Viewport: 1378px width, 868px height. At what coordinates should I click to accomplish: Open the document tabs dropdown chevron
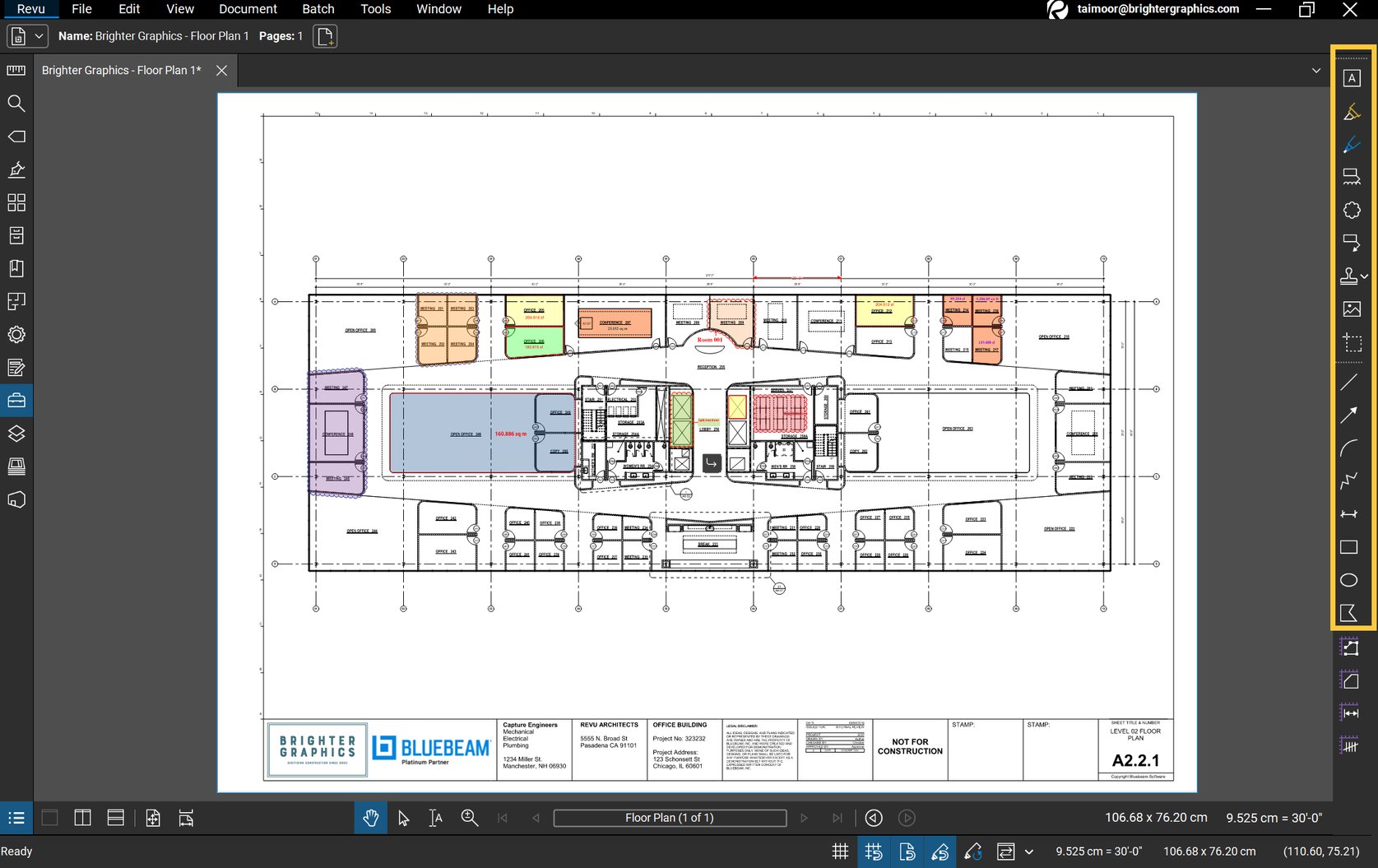pyautogui.click(x=1314, y=71)
